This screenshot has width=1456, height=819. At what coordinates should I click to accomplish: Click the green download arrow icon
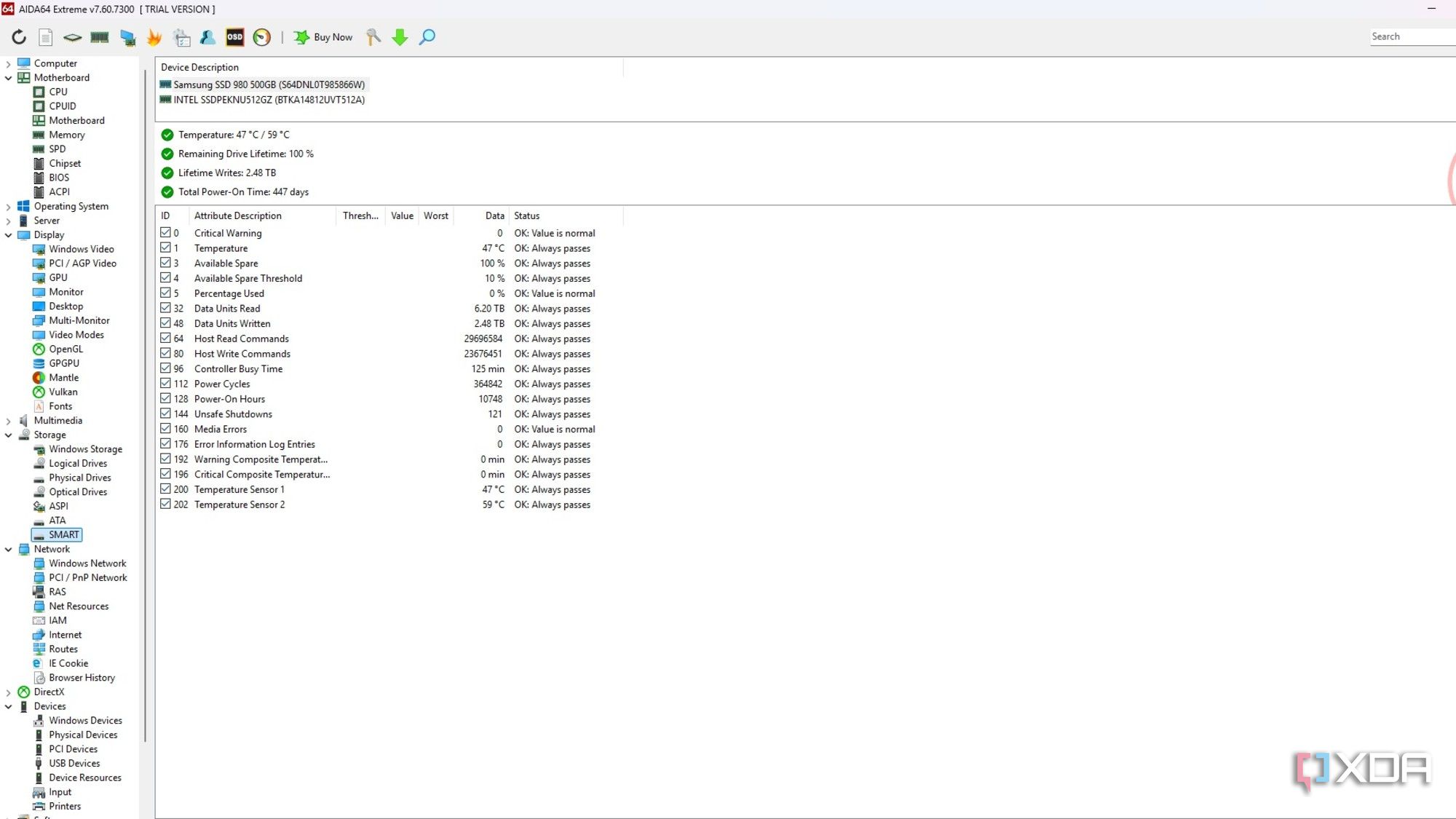coord(400,37)
